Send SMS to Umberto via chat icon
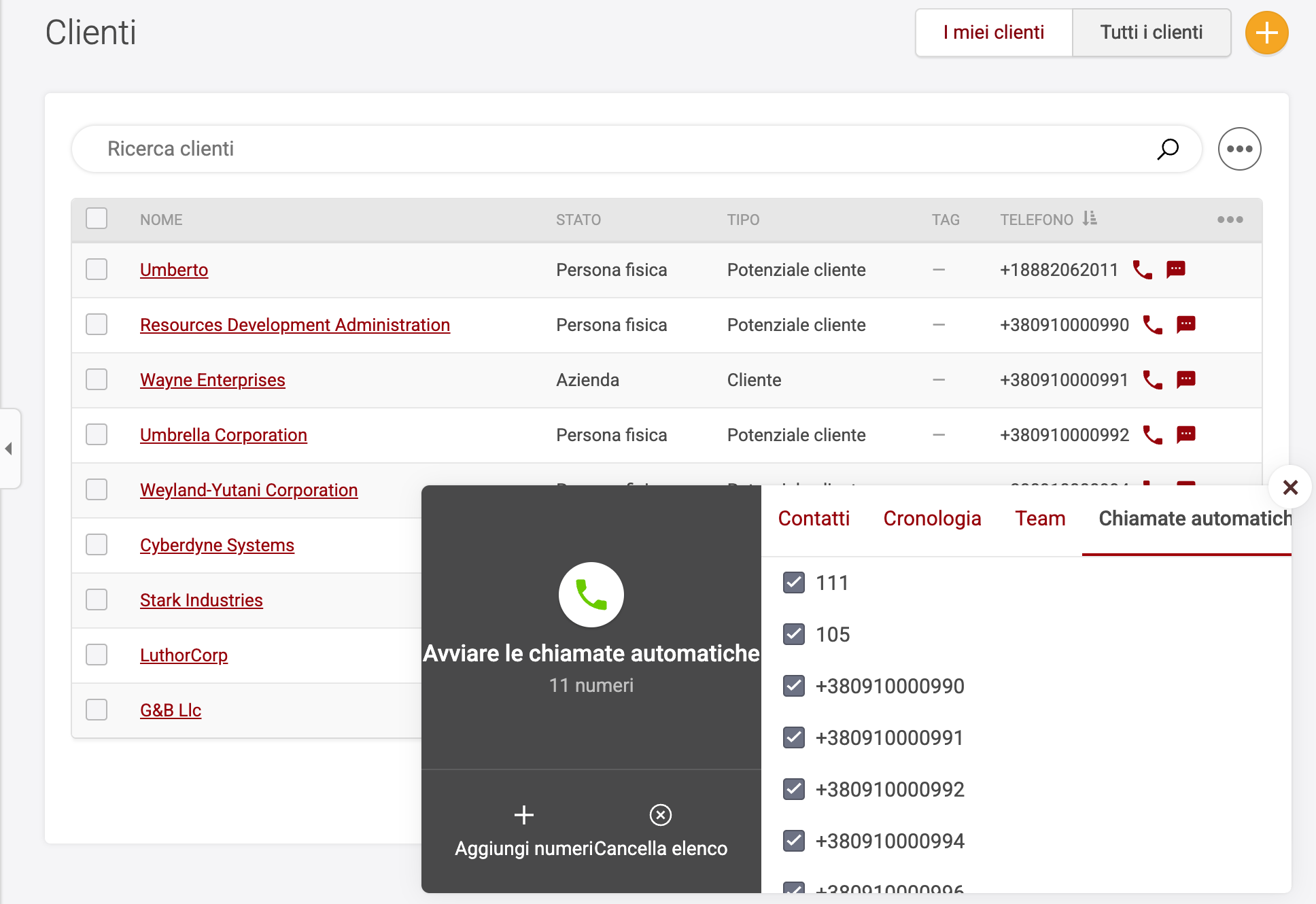 [x=1176, y=270]
